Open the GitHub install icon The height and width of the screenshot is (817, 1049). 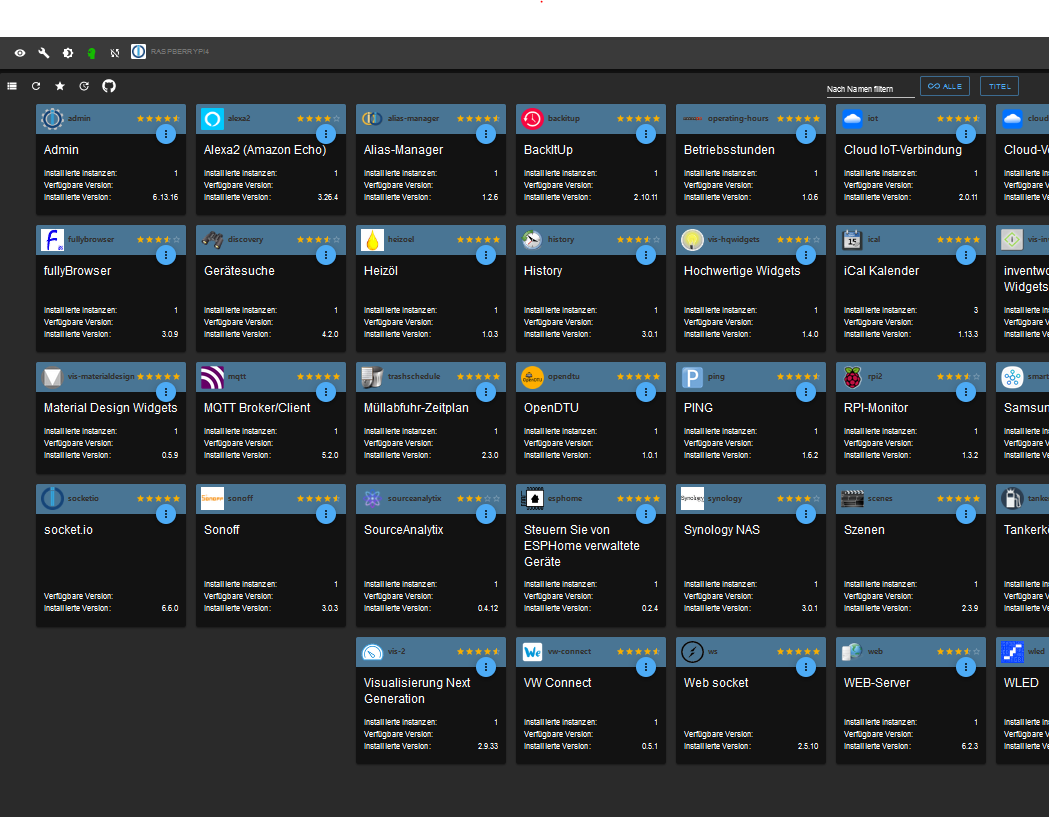(108, 86)
